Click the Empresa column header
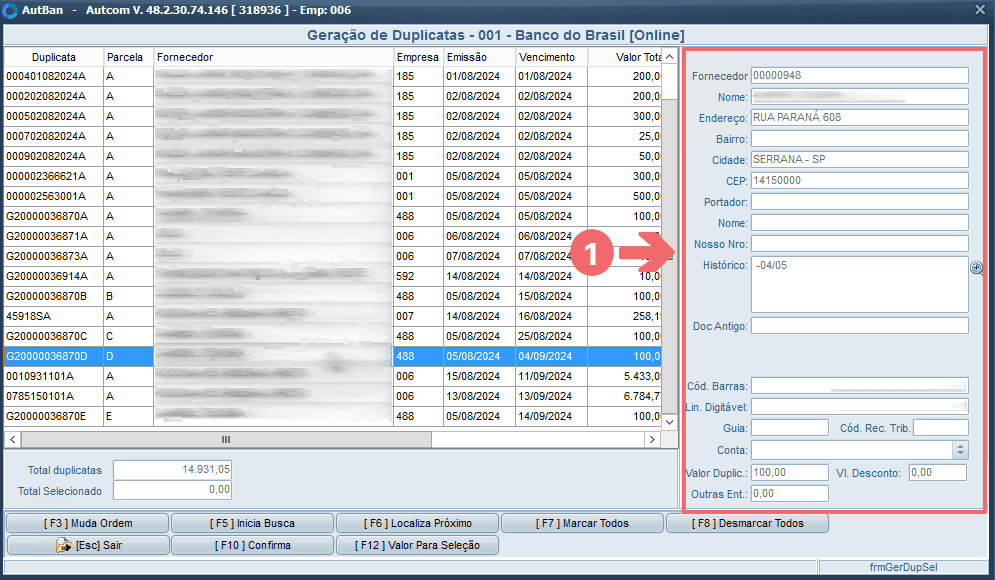 pos(418,57)
